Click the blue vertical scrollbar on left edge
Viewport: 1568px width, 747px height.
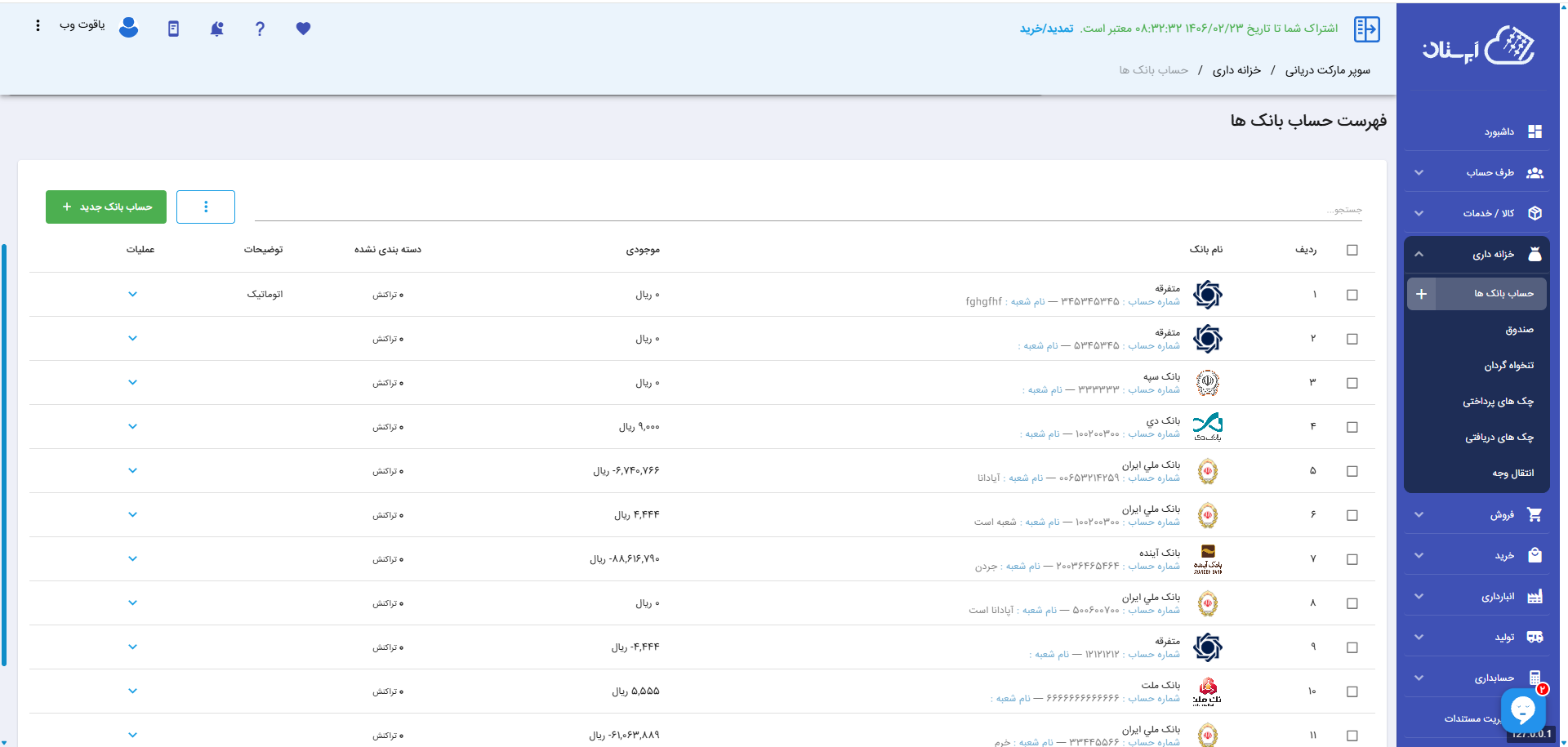click(x=4, y=455)
